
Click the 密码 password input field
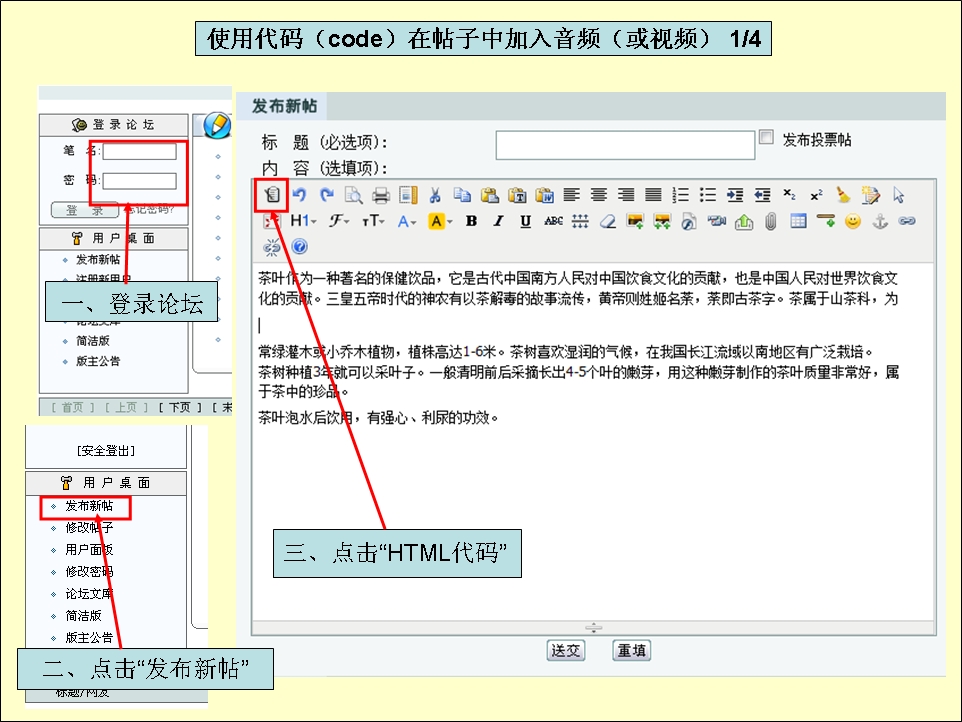tap(139, 181)
